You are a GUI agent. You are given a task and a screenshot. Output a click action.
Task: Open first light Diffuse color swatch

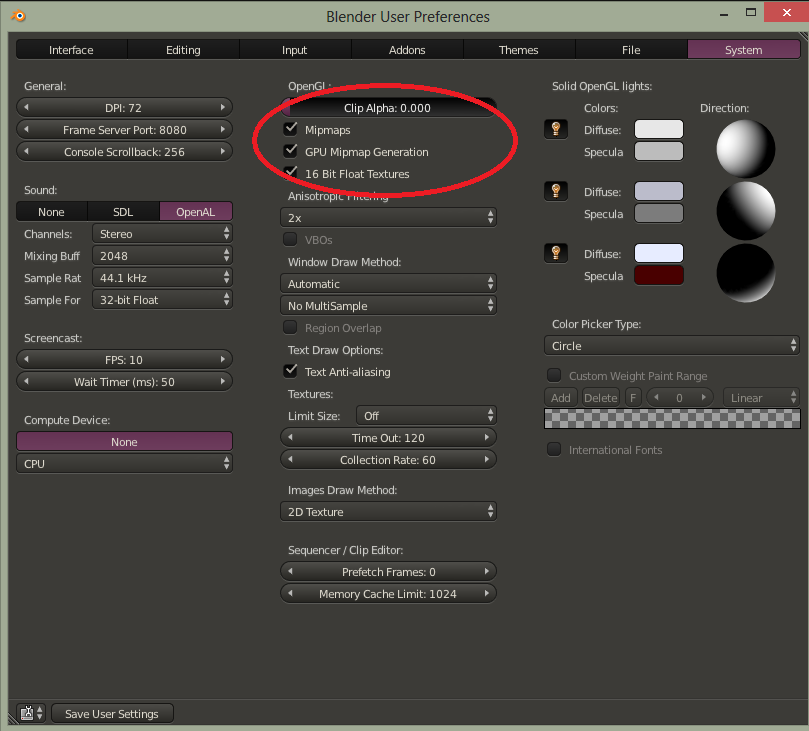pyautogui.click(x=659, y=129)
